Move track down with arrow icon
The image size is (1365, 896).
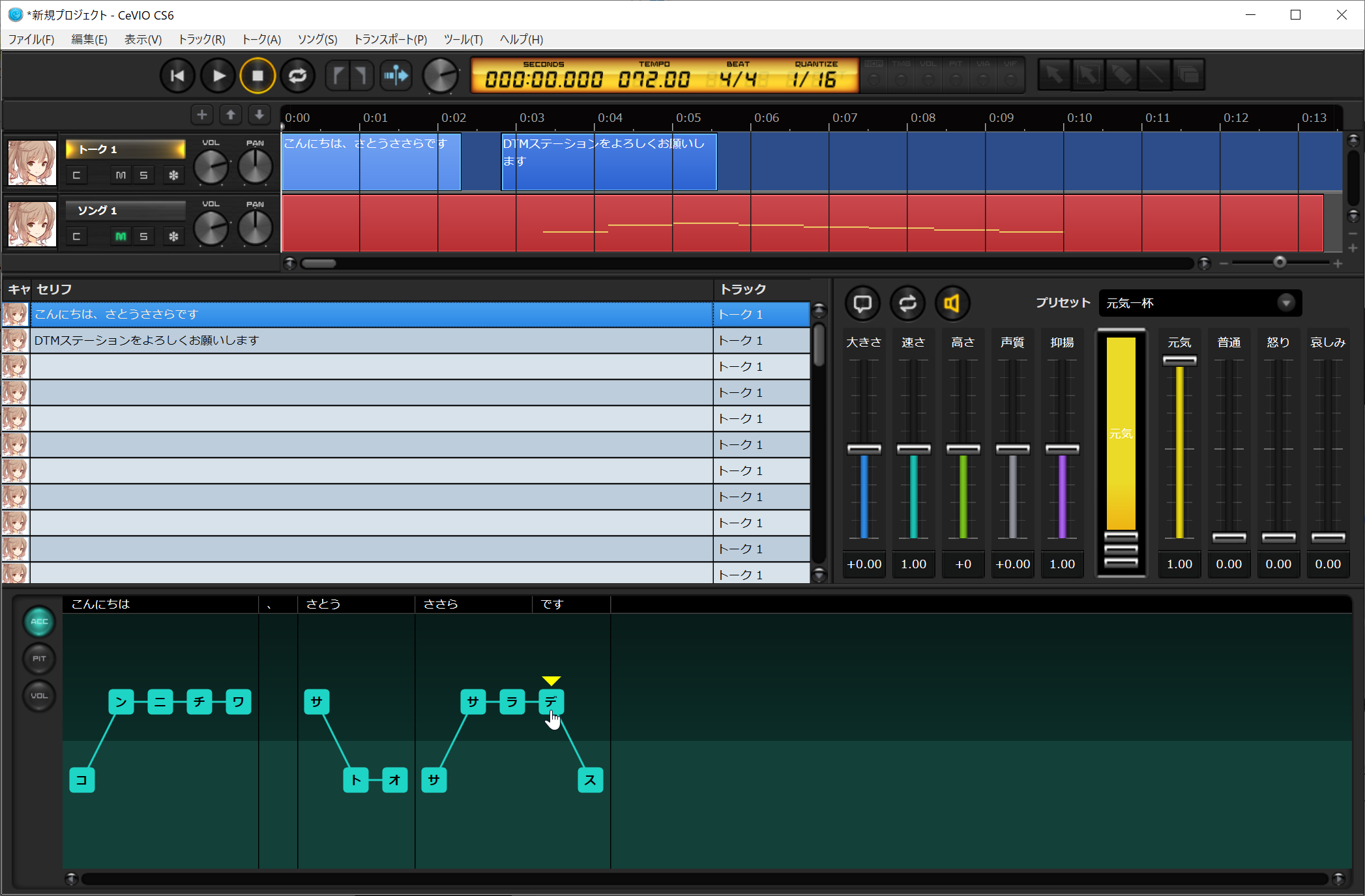259,115
